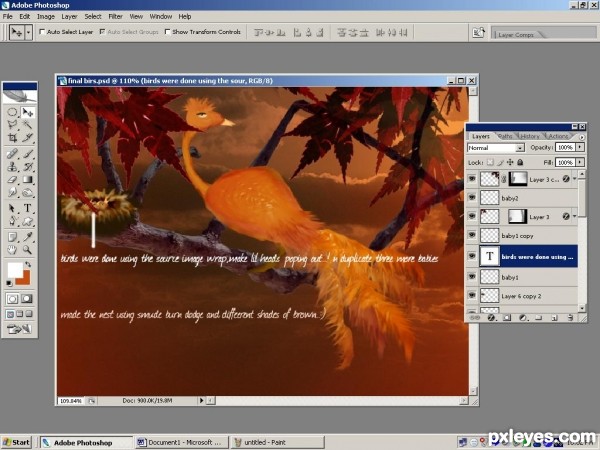Viewport: 600px width, 450px height.
Task: Click the Windows Start button
Action: 16,442
